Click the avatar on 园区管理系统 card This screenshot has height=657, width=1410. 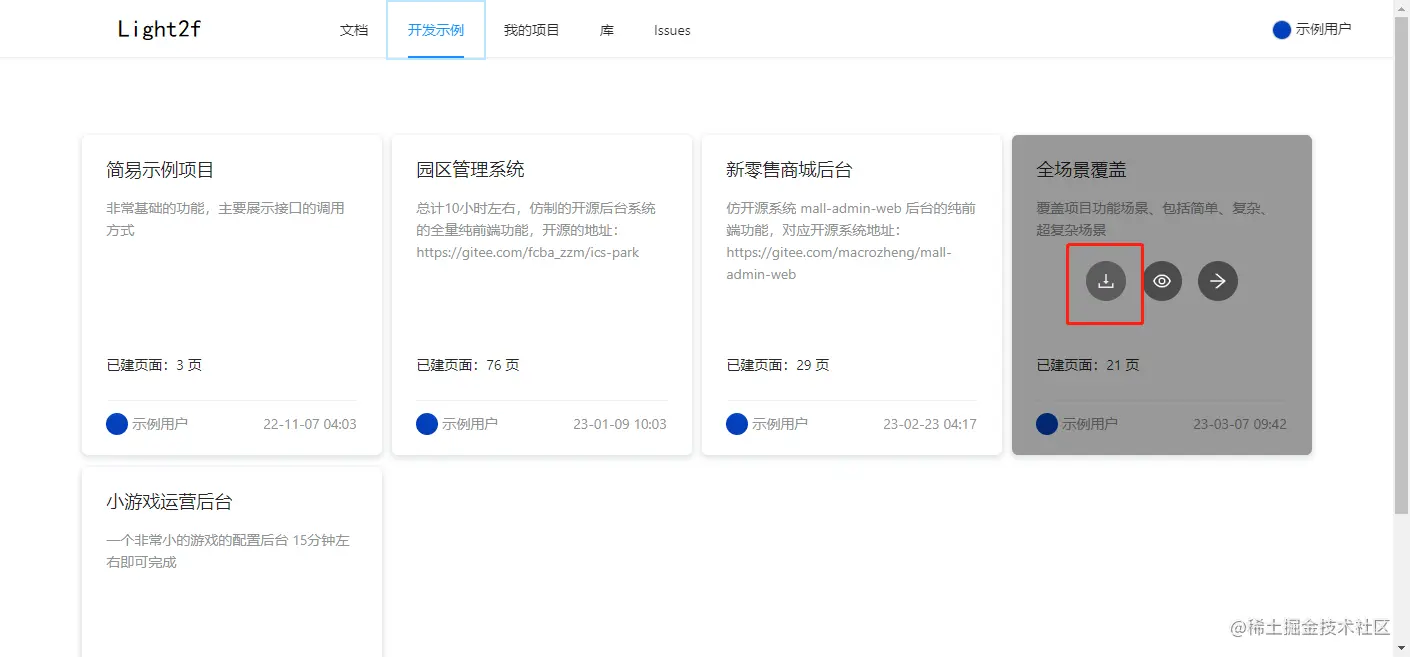[427, 424]
